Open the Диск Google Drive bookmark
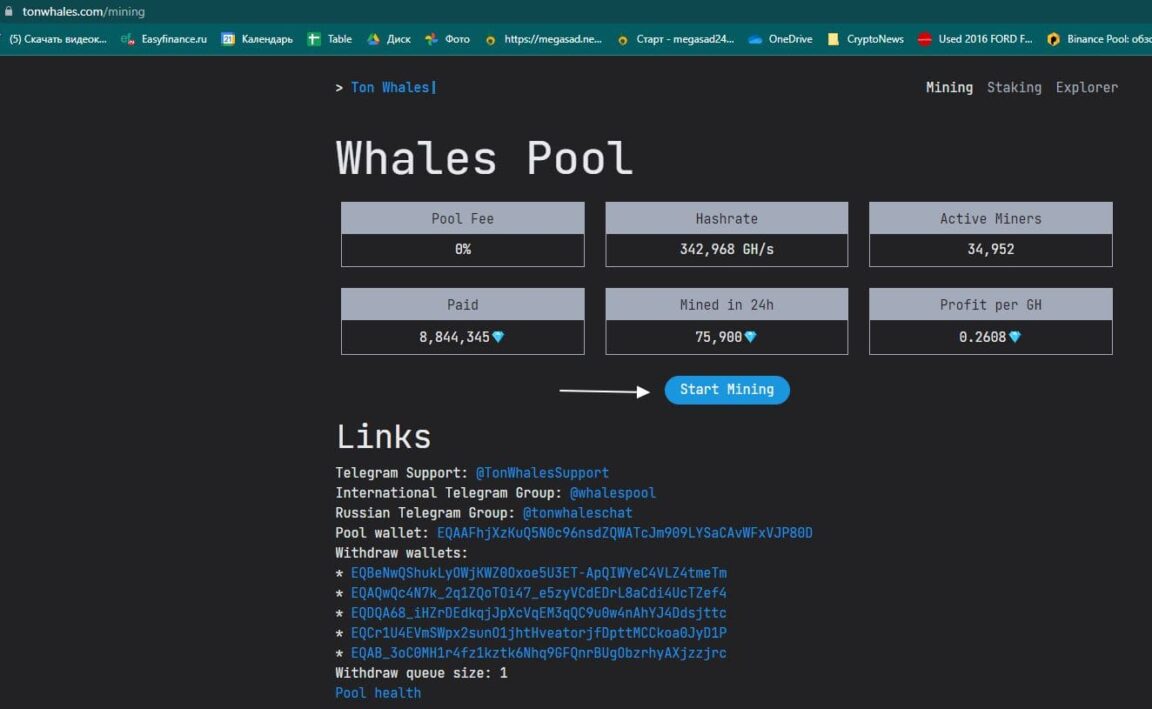The height and width of the screenshot is (709, 1152). 389,39
